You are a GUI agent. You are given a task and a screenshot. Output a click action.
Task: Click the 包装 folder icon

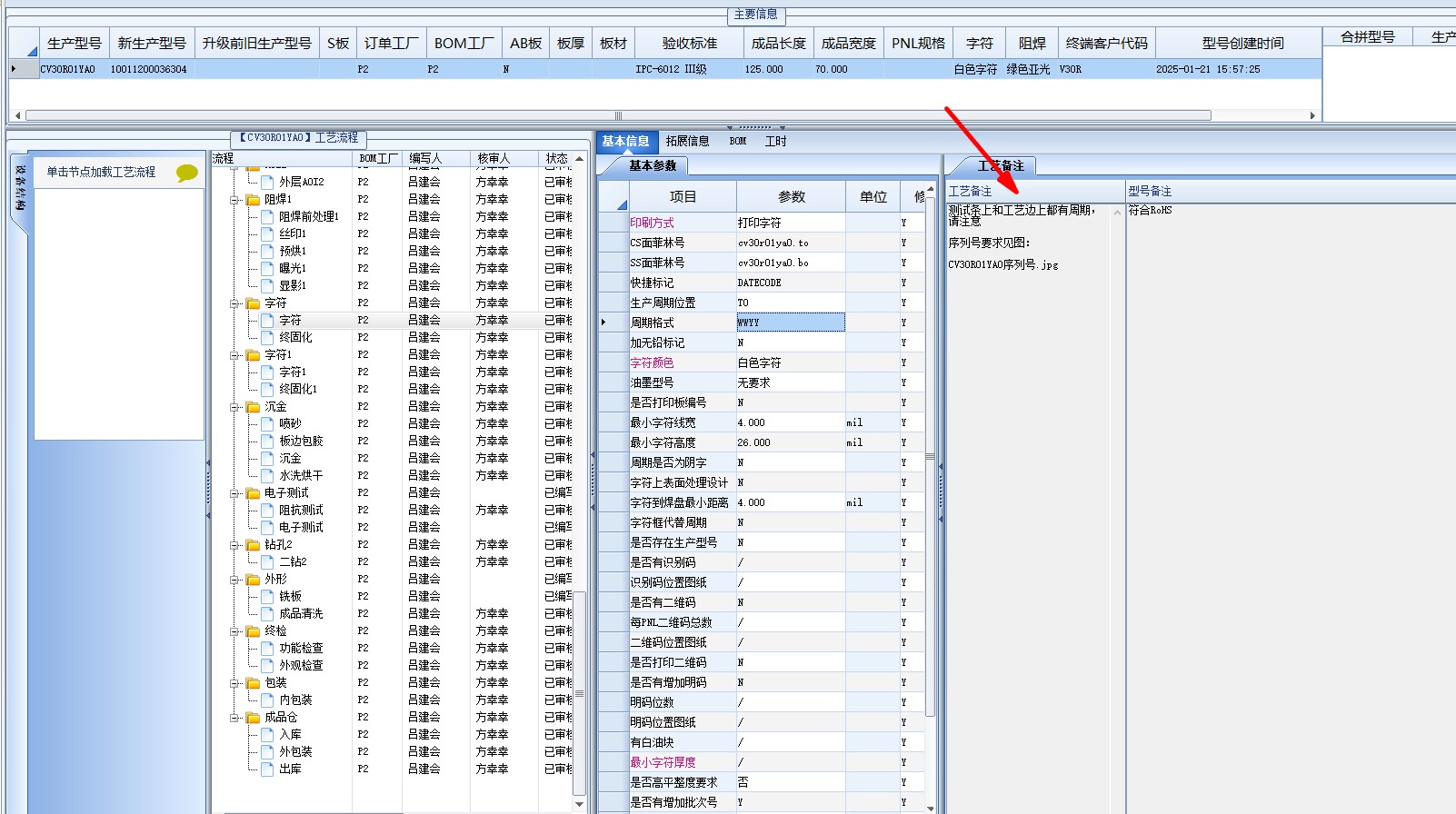(254, 682)
